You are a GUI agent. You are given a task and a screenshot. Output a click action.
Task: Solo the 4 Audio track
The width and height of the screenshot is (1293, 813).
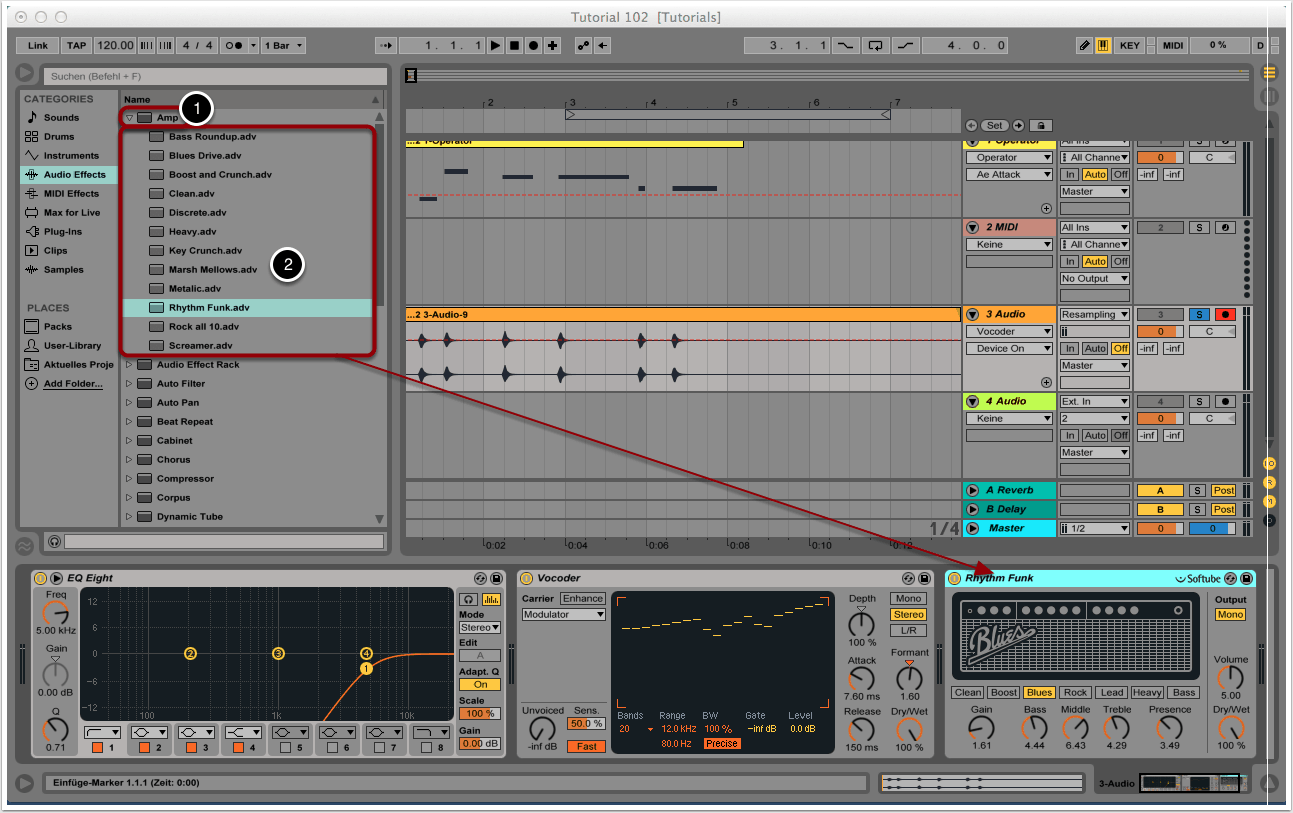pos(1198,401)
